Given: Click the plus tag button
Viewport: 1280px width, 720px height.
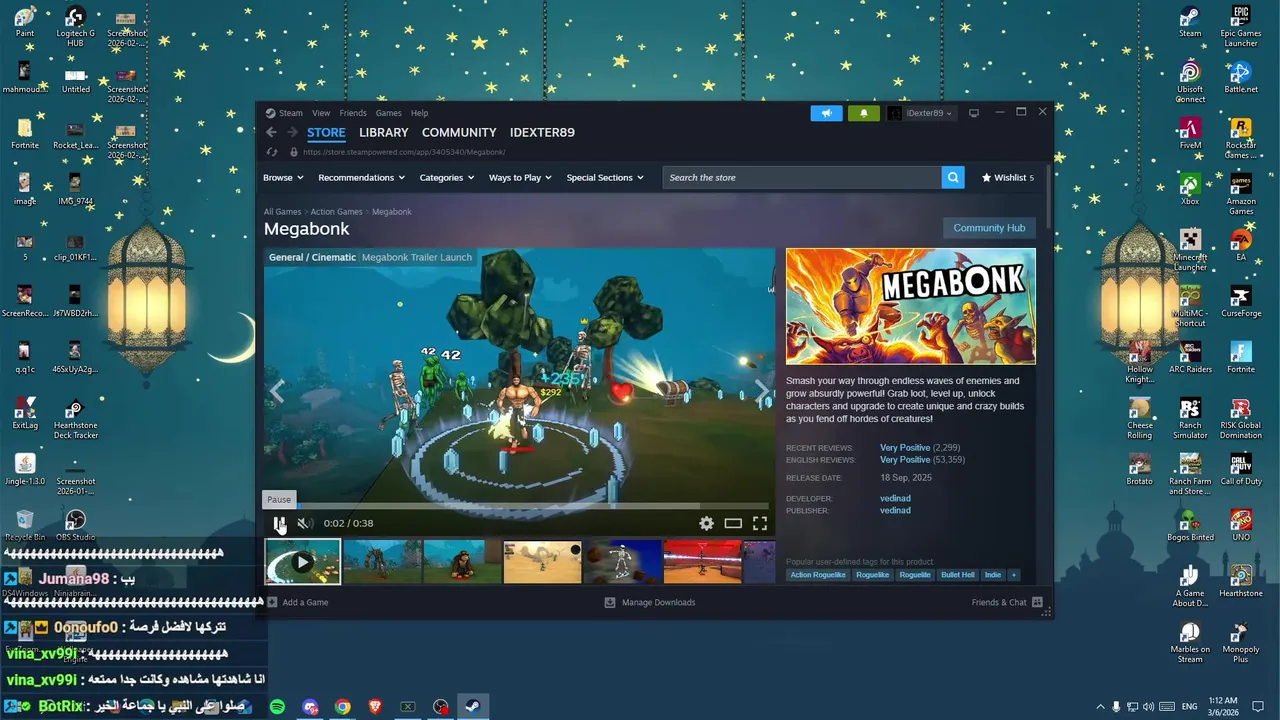Looking at the screenshot, I should click(x=1013, y=575).
